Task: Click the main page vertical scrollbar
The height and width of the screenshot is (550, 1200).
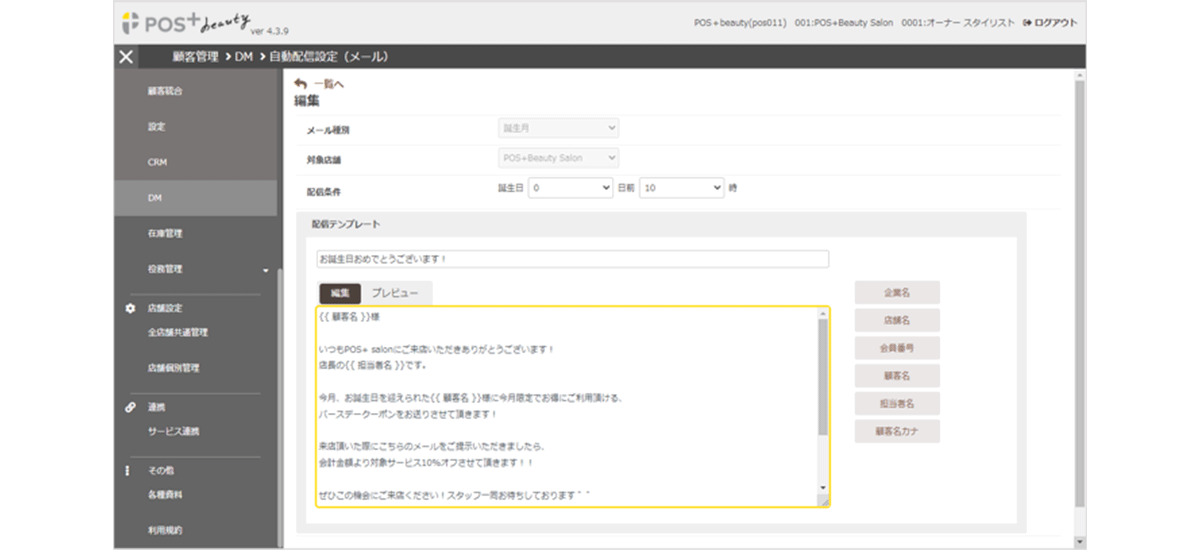Action: (x=1080, y=295)
